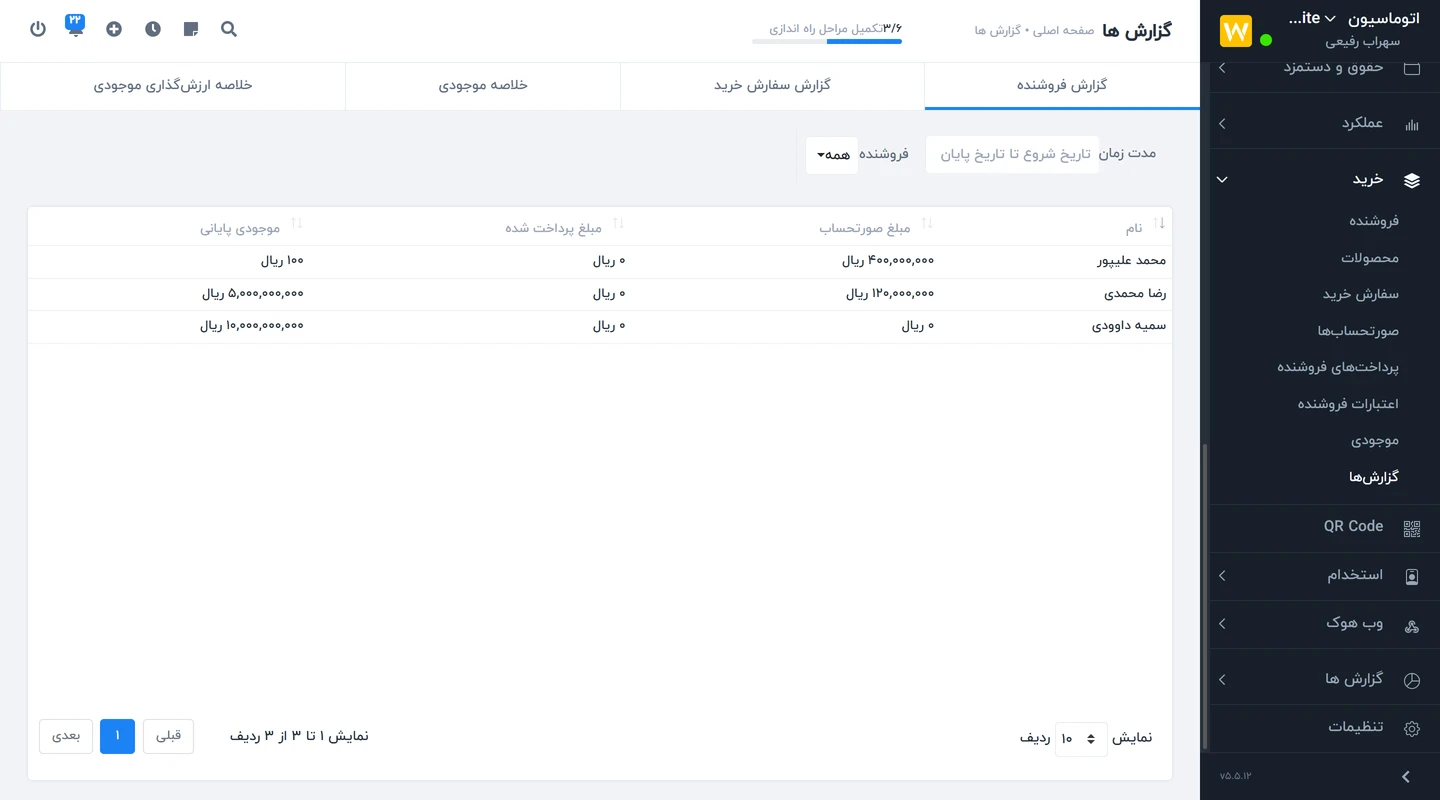Sort table by نام column arrows
This screenshot has width=1440, height=800.
pyautogui.click(x=1160, y=224)
